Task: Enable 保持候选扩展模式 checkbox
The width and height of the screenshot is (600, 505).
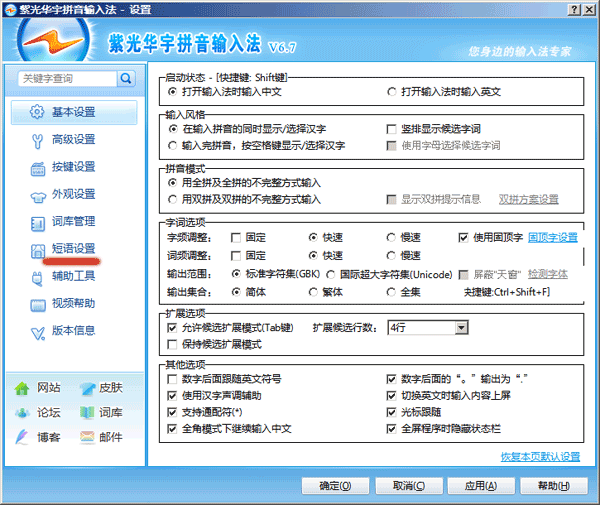Action: coord(172,345)
